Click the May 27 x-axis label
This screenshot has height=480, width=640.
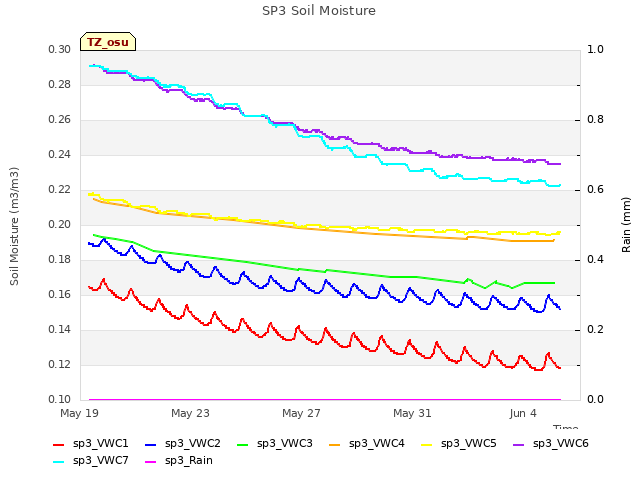[301, 413]
